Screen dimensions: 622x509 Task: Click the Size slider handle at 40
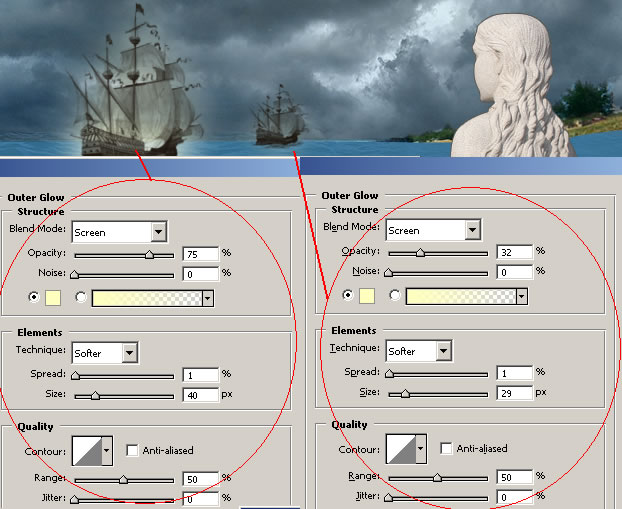pyautogui.click(x=95, y=395)
